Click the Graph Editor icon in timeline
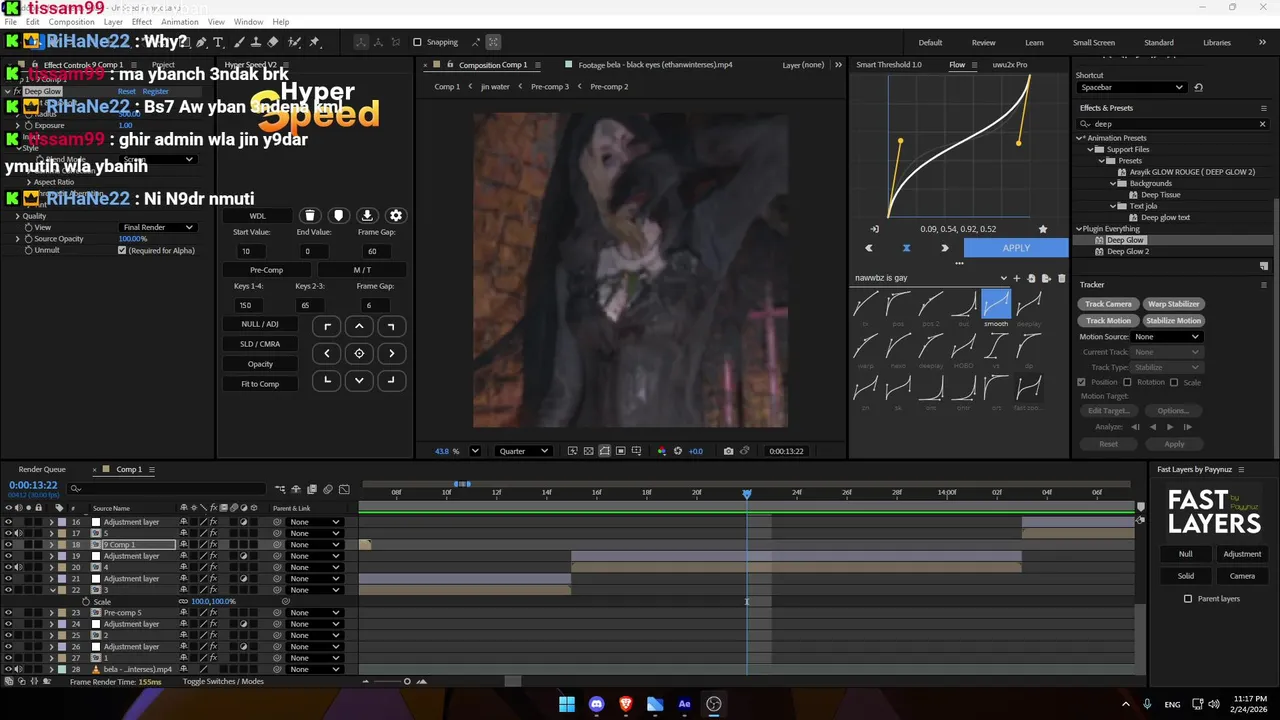Screen dimensions: 1280x720 [344, 489]
